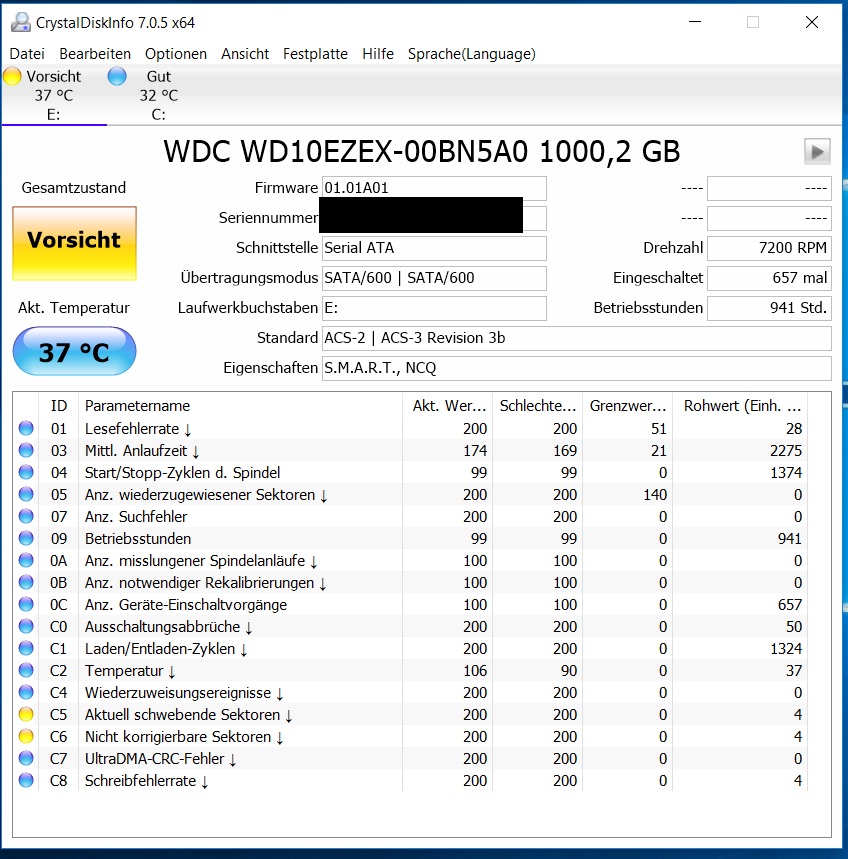This screenshot has width=848, height=859.
Task: Click the status icon for Wiederzuweisungsereignisse
Action: tap(26, 692)
